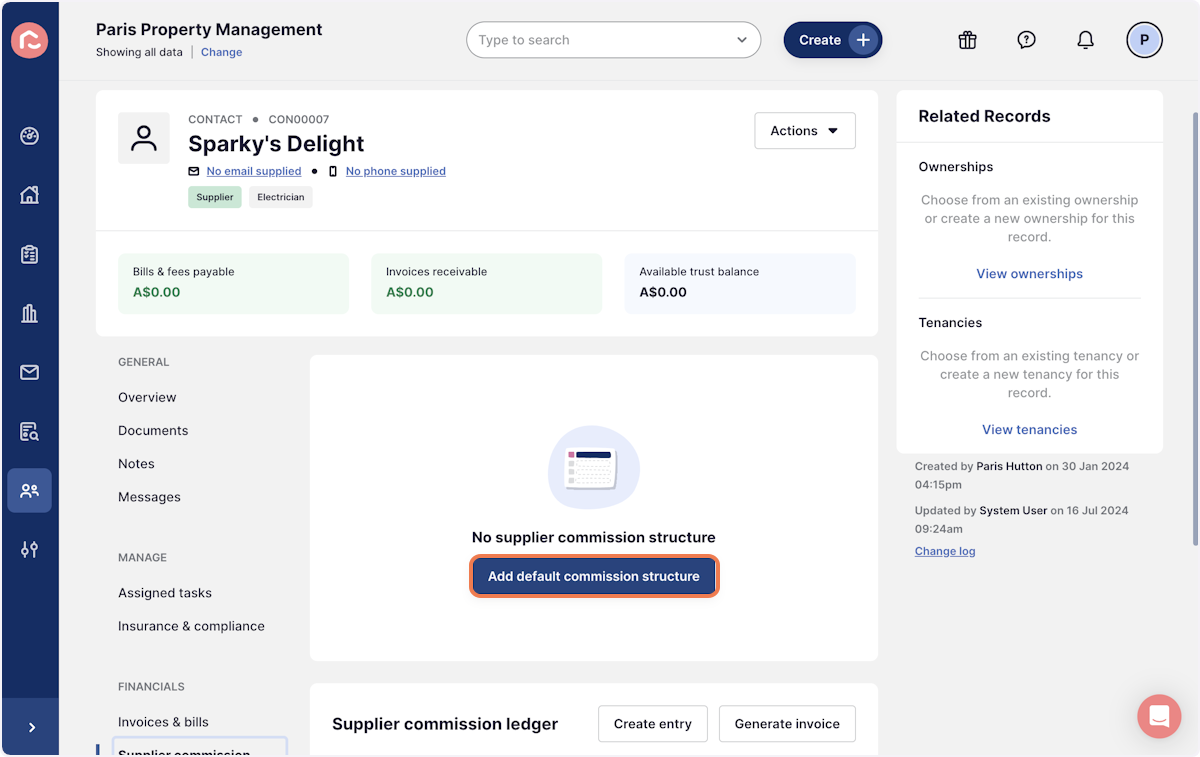
Task: Open the user profile avatar P
Action: click(1144, 40)
